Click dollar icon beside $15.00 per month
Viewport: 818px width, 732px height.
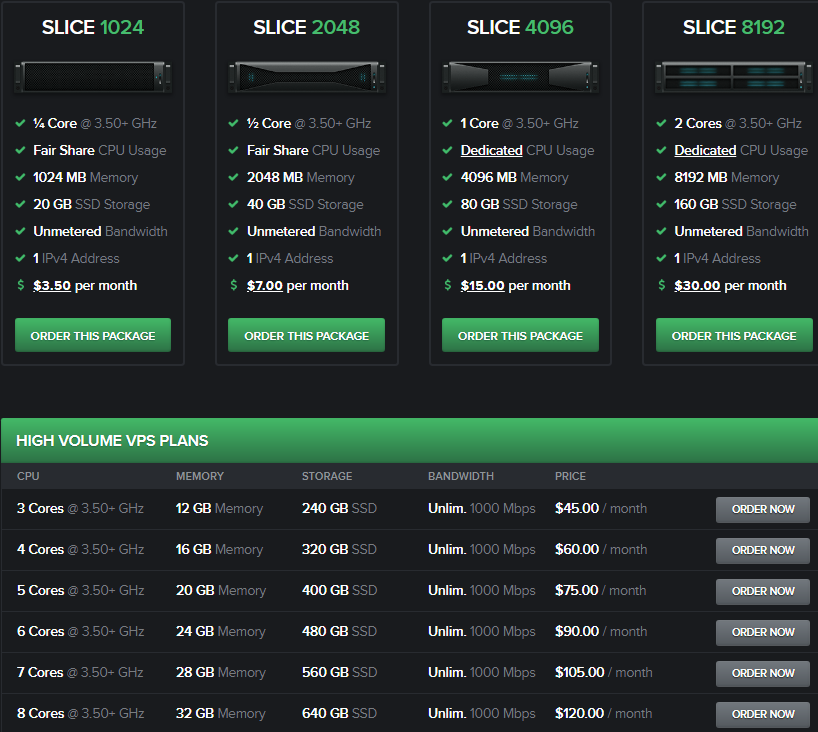tap(448, 285)
